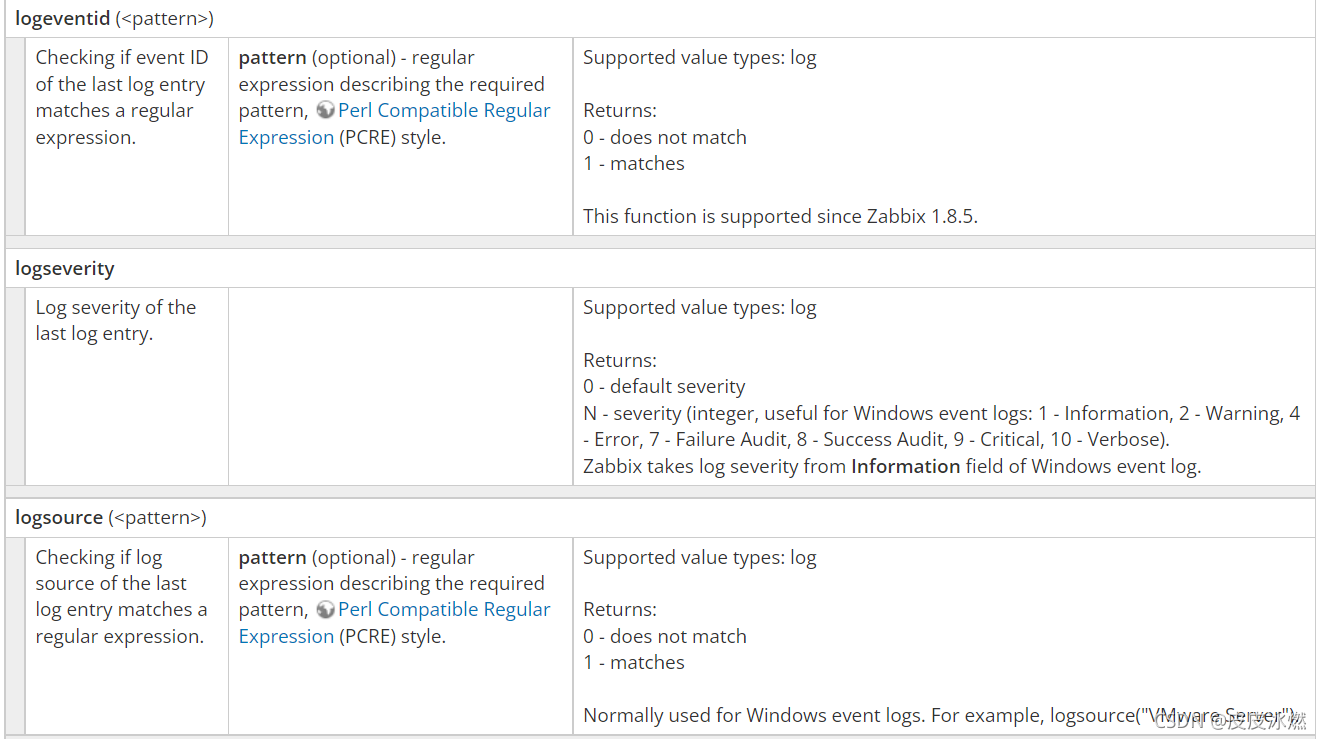Click the 'Checking if event ID' description cell

[x=121, y=97]
